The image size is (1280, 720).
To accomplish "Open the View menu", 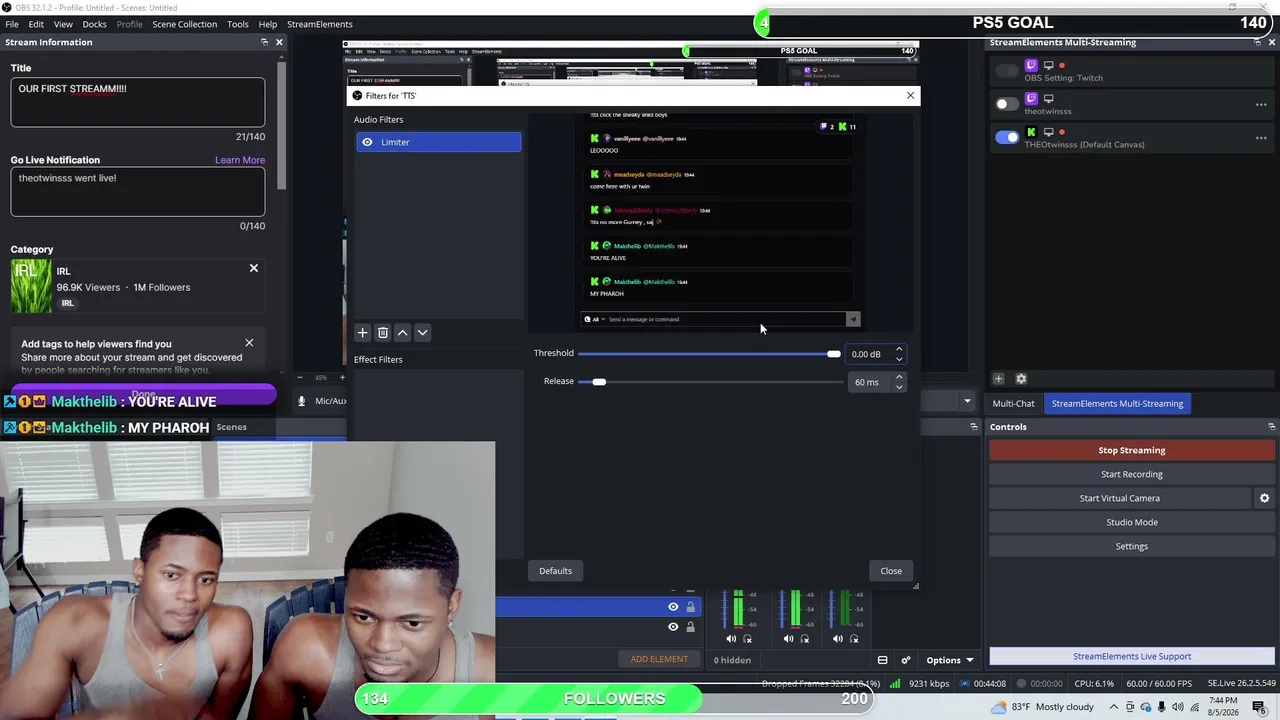I will (63, 24).
